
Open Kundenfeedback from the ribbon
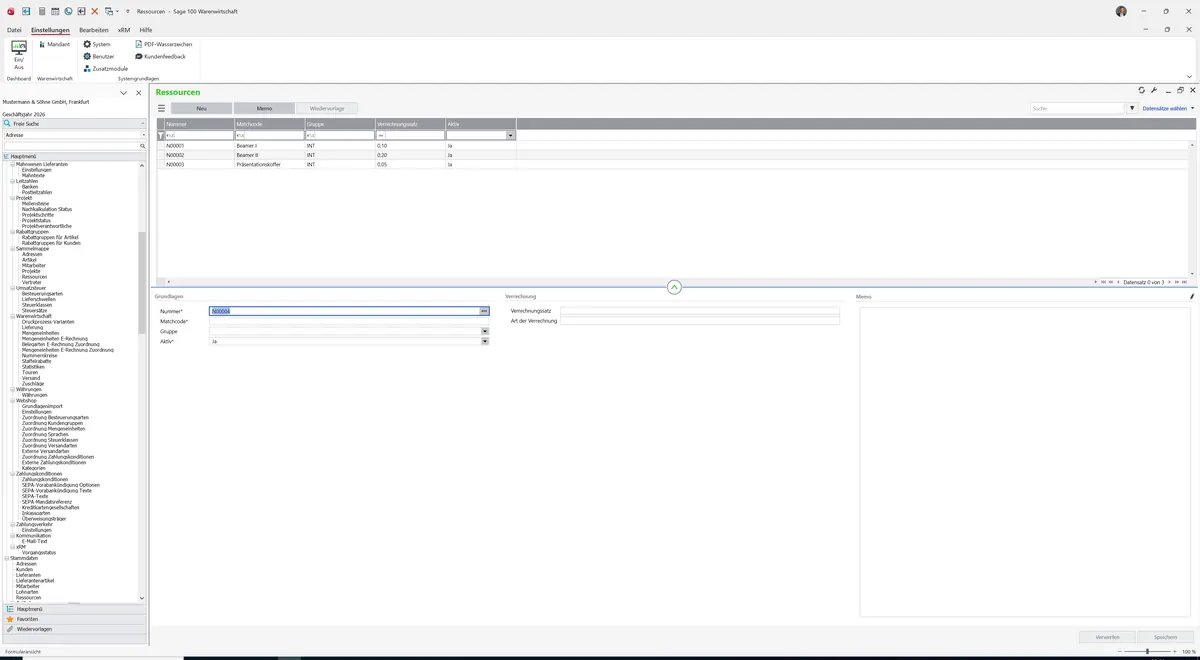pyautogui.click(x=160, y=56)
